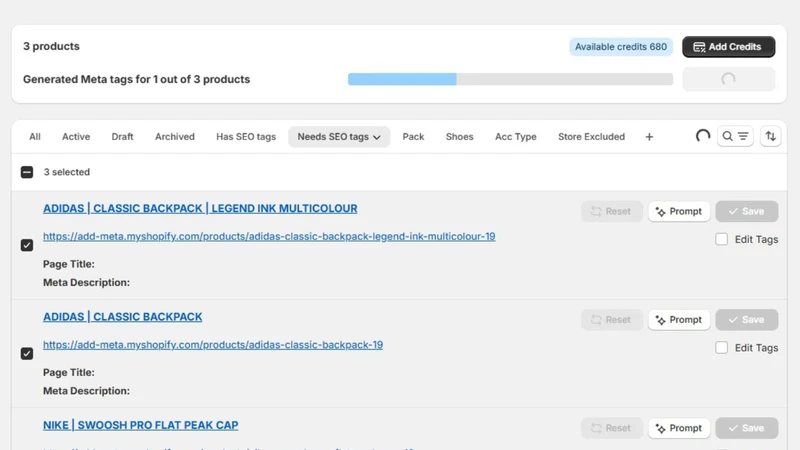The height and width of the screenshot is (450, 800).
Task: Open Prompt for Nike Swoosh Pro cap
Action: point(679,428)
